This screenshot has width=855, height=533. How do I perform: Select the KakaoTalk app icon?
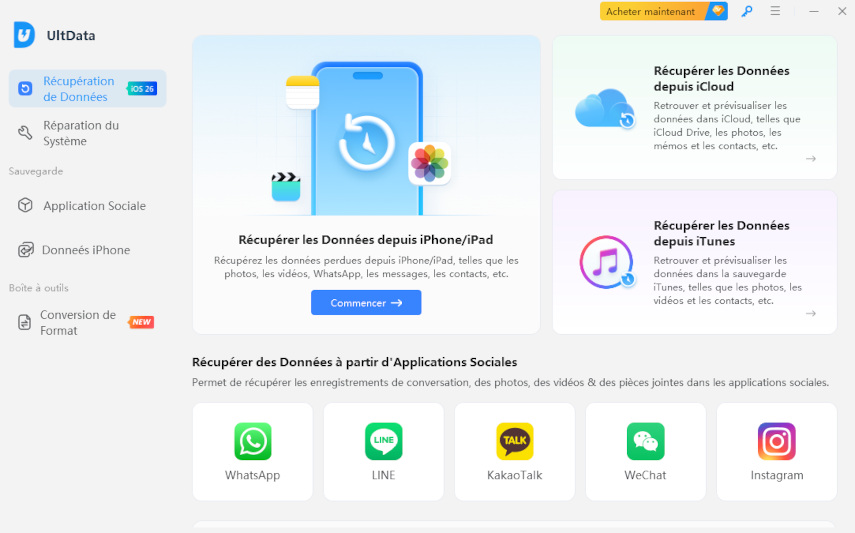tap(514, 441)
